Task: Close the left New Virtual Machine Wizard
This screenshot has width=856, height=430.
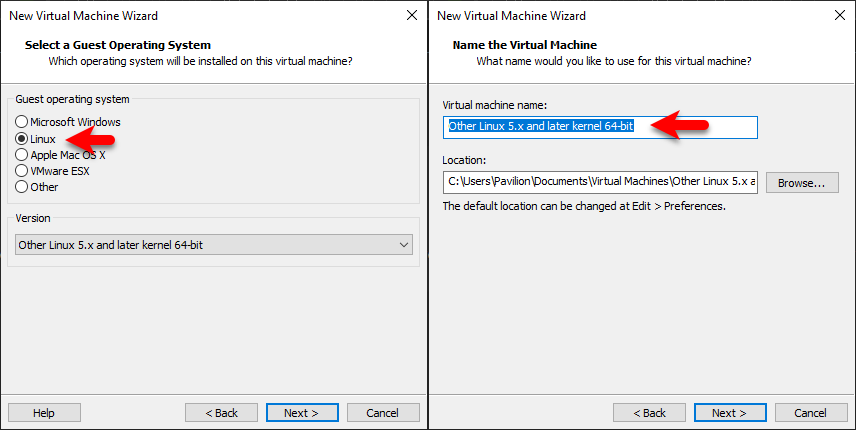Action: (412, 15)
